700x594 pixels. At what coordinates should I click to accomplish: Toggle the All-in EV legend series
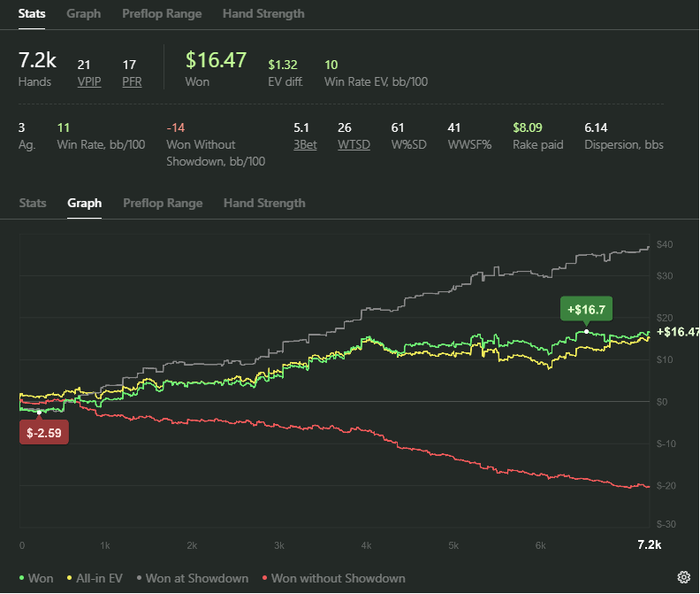click(x=95, y=578)
